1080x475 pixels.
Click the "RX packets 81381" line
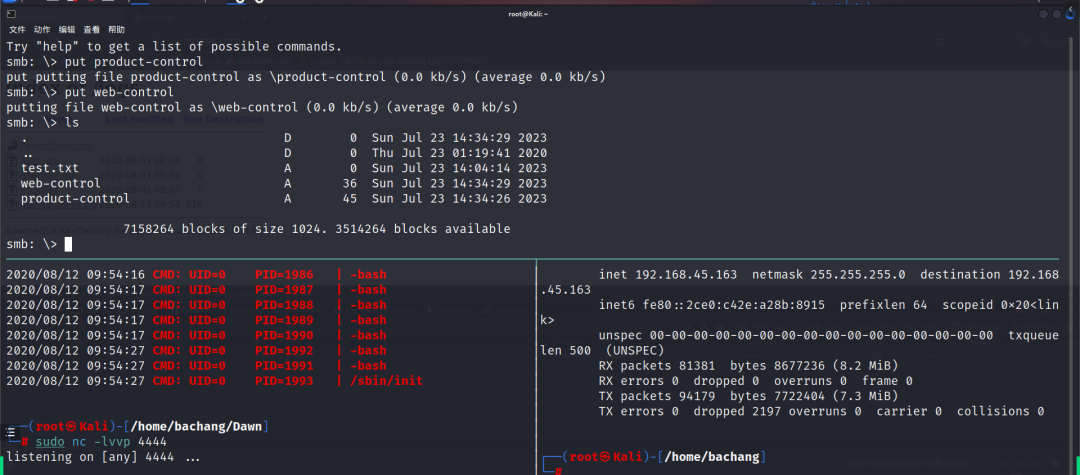(748, 366)
